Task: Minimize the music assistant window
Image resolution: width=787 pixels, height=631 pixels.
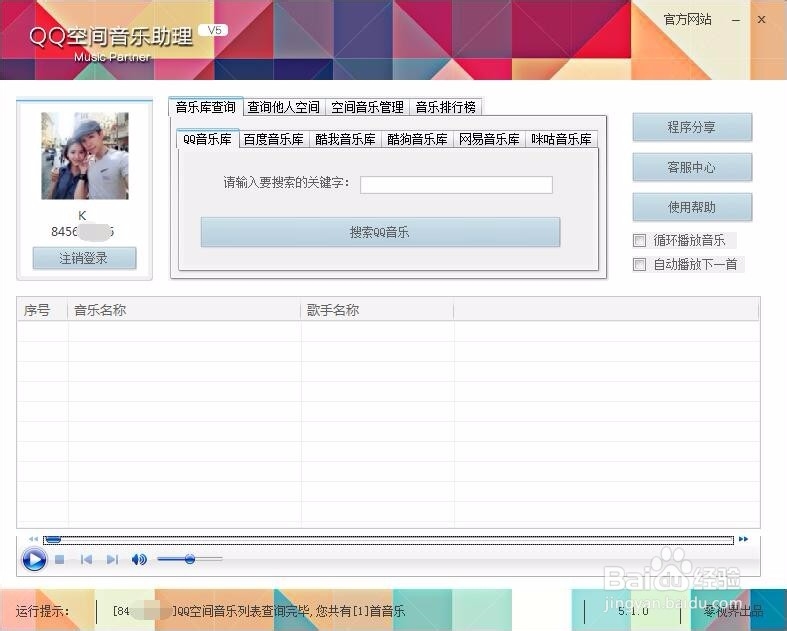Action: pos(736,20)
